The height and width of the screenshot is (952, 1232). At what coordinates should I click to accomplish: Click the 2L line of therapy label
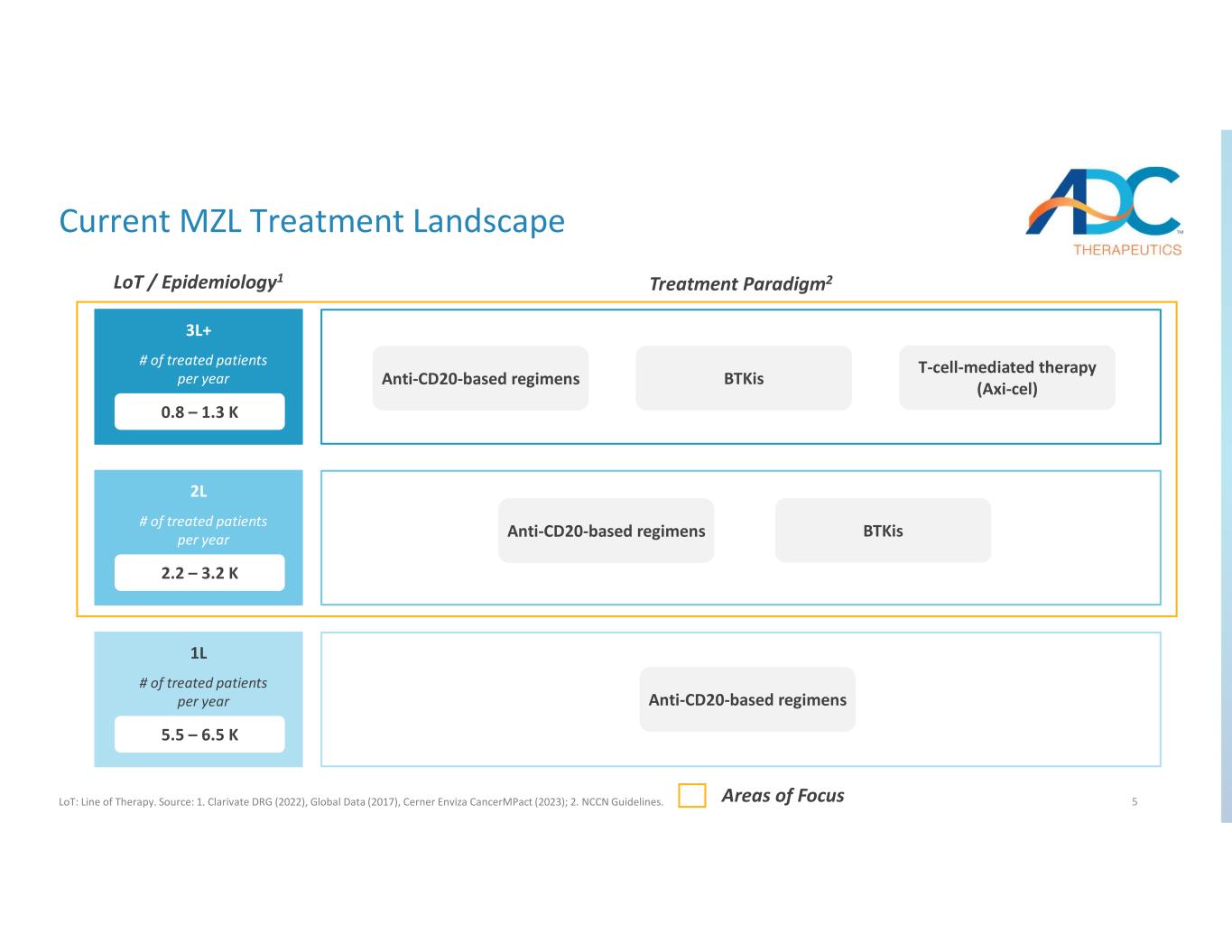coord(199,492)
